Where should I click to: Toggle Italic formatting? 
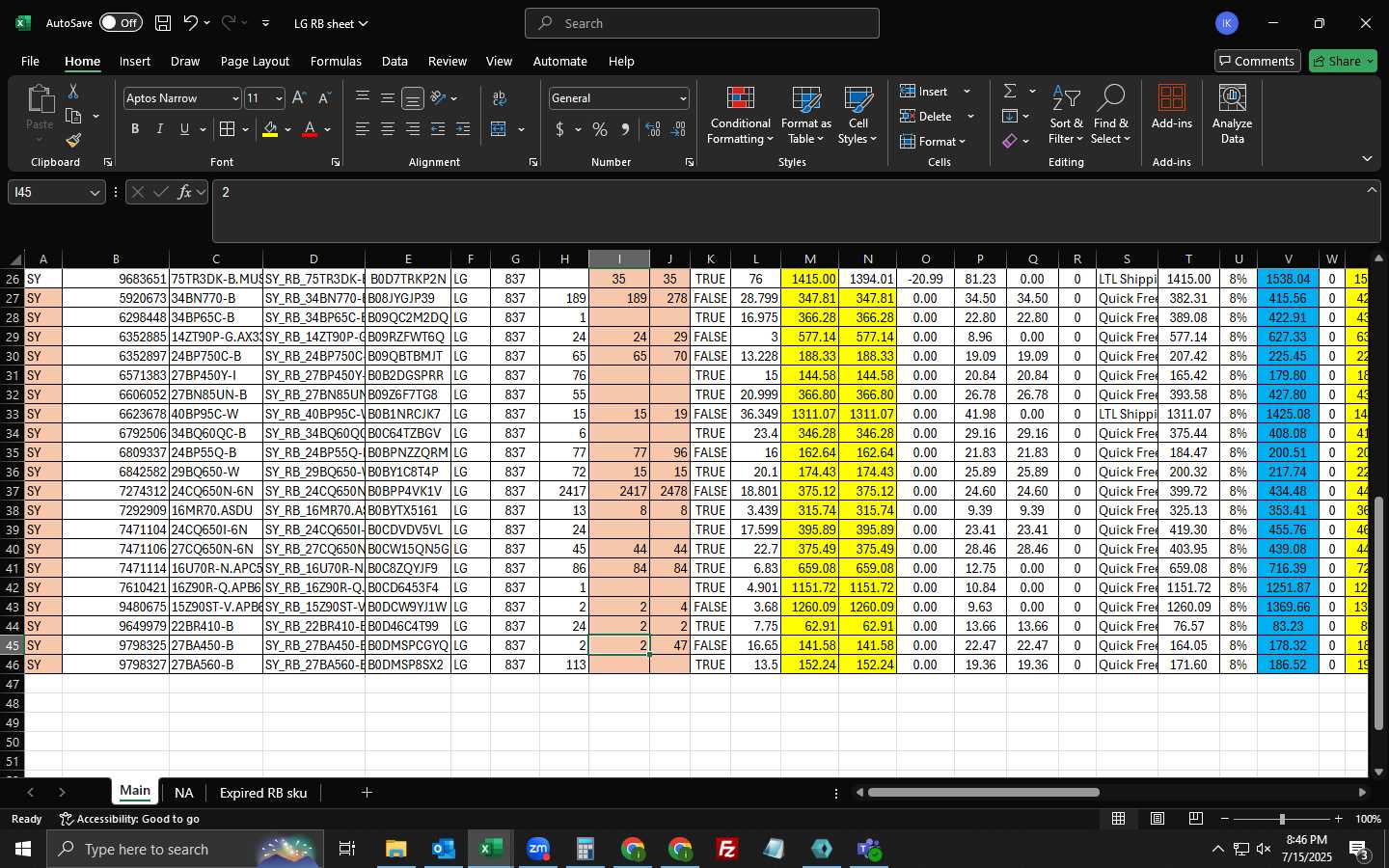159,129
